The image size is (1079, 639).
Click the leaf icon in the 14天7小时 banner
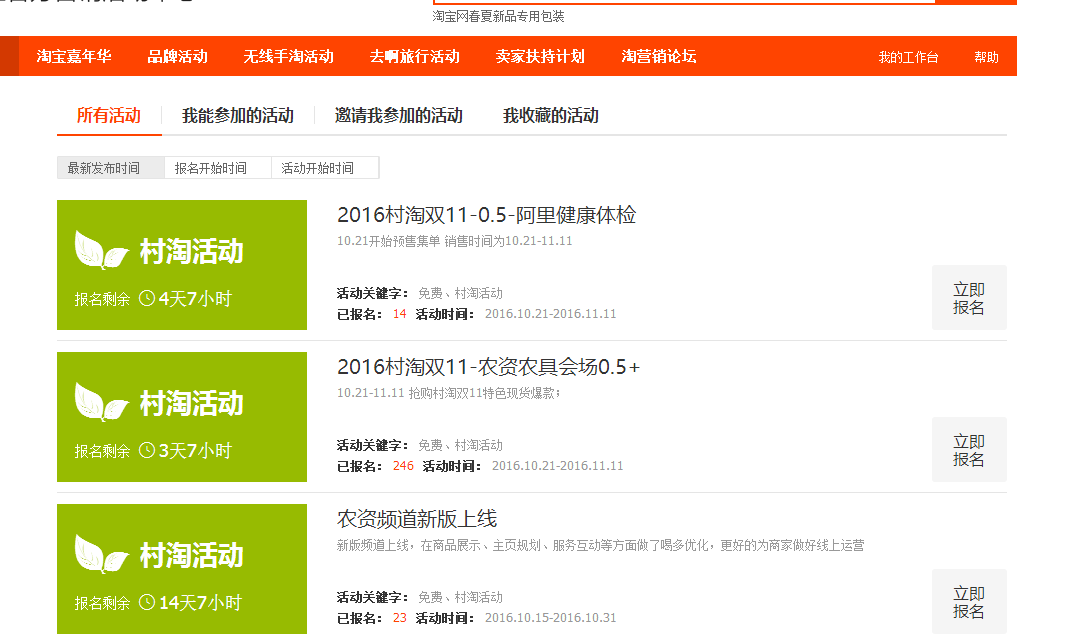tap(101, 553)
